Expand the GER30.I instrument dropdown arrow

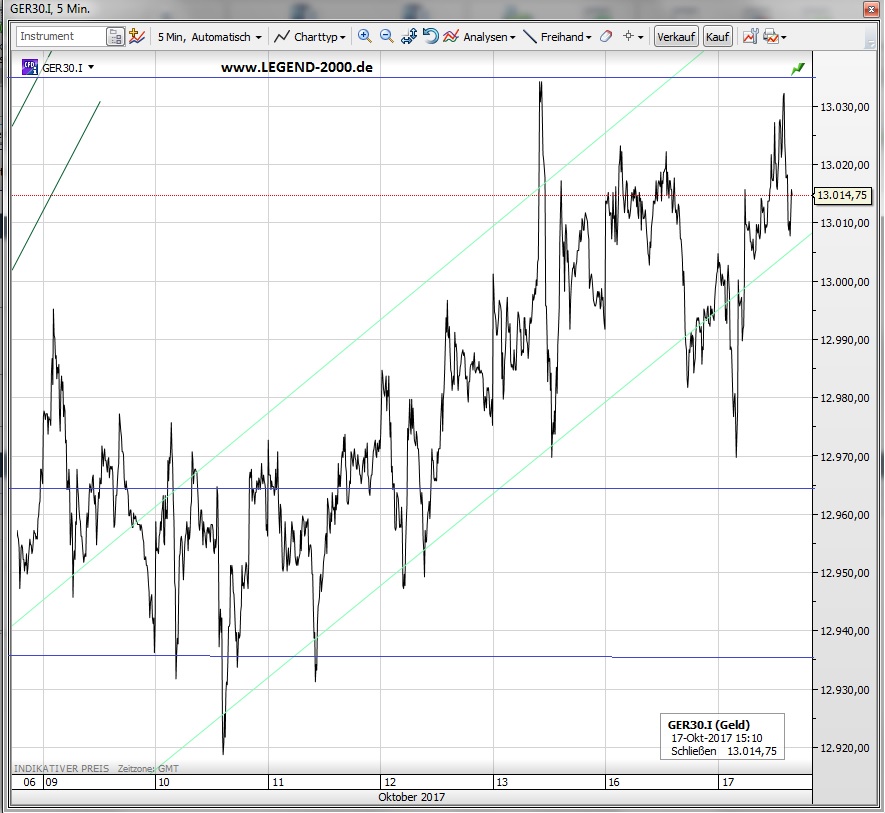(x=91, y=67)
